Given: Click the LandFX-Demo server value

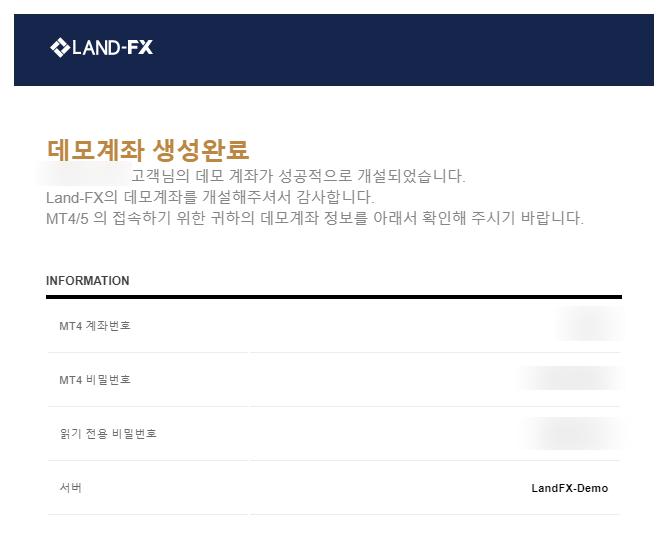Looking at the screenshot, I should tap(570, 488).
